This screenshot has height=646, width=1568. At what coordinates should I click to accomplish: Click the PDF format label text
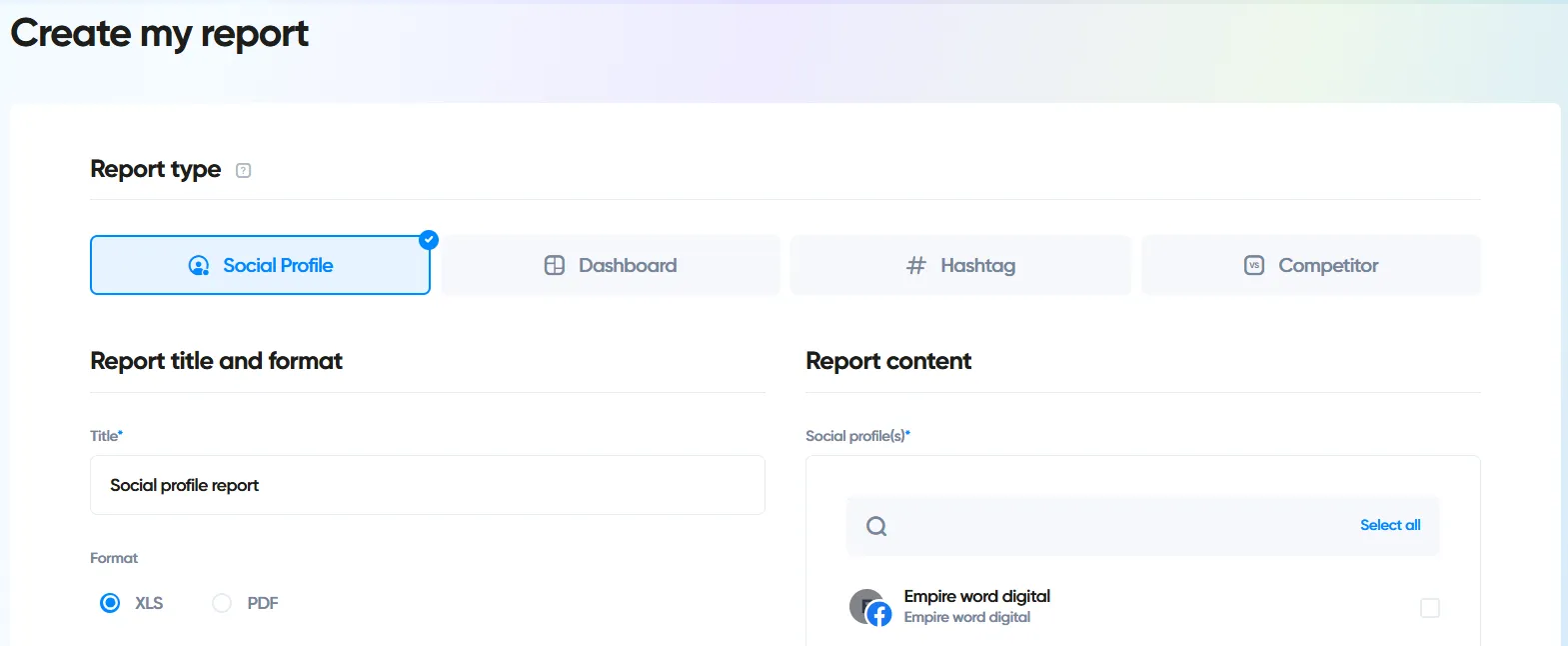263,603
